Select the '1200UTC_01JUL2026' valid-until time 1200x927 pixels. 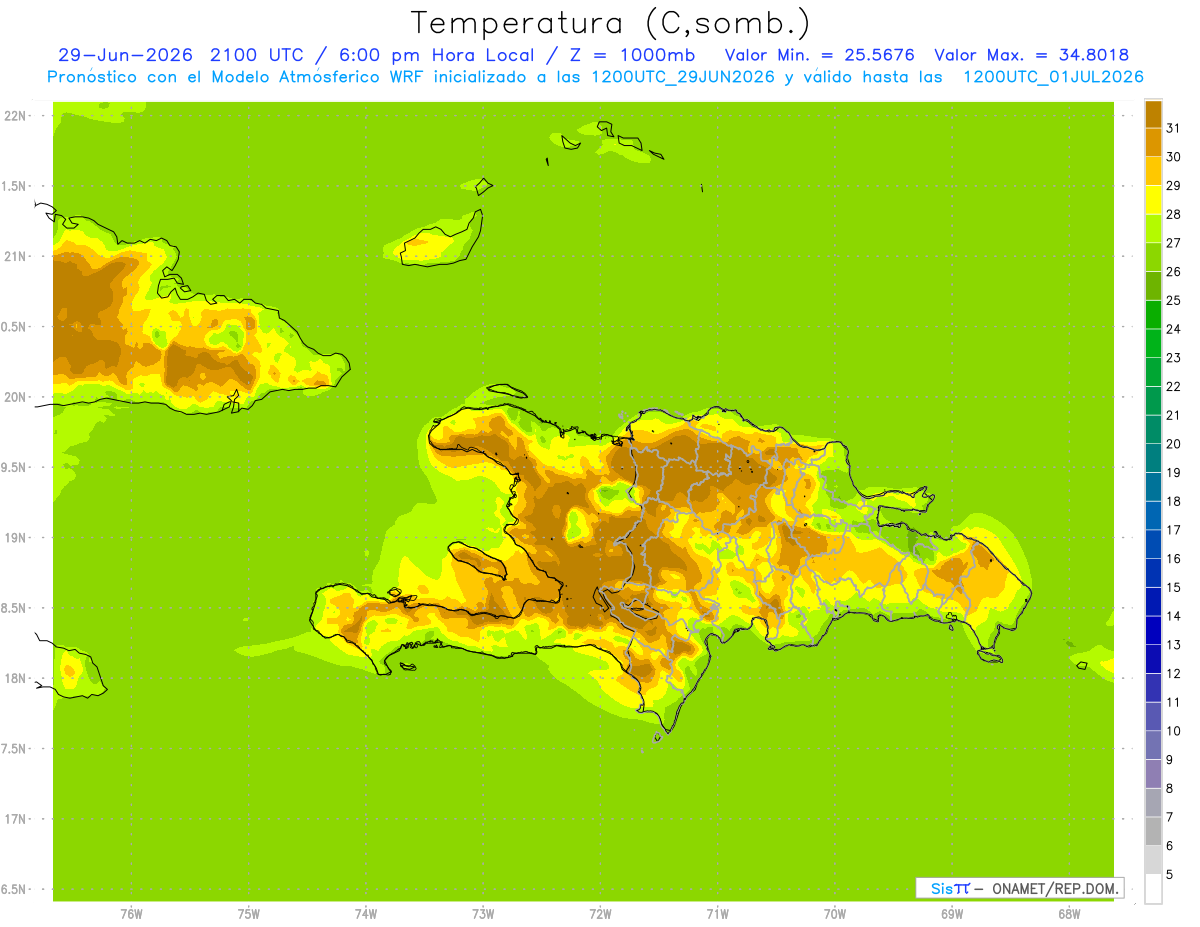(x=1053, y=77)
